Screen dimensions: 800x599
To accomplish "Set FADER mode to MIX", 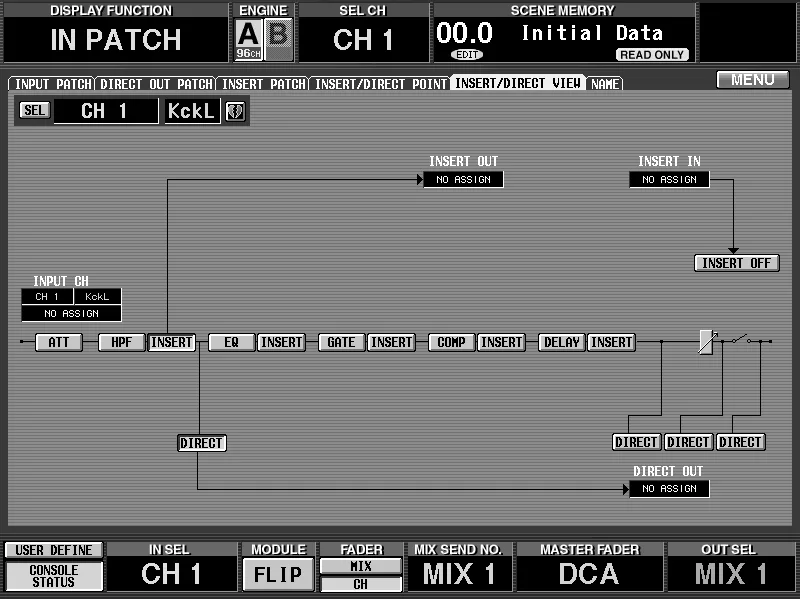I will pos(361,566).
